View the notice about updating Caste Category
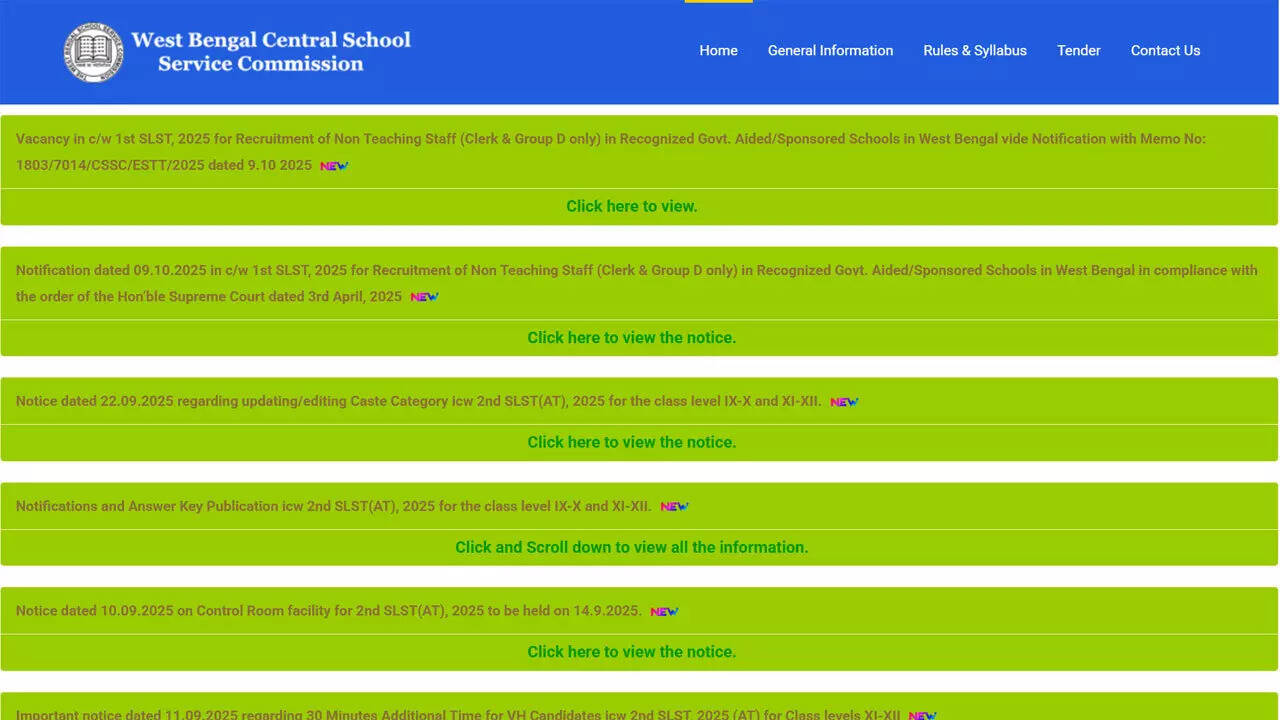 click(x=631, y=442)
